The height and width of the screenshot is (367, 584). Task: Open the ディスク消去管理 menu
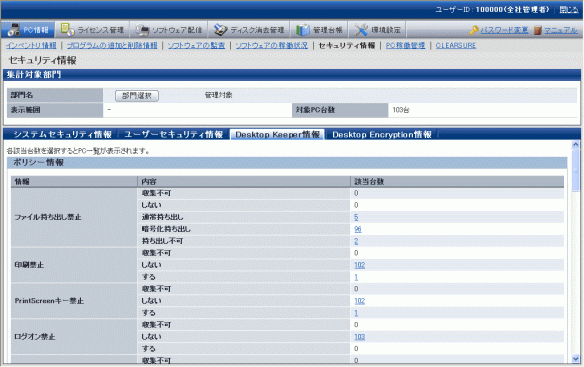(x=257, y=30)
